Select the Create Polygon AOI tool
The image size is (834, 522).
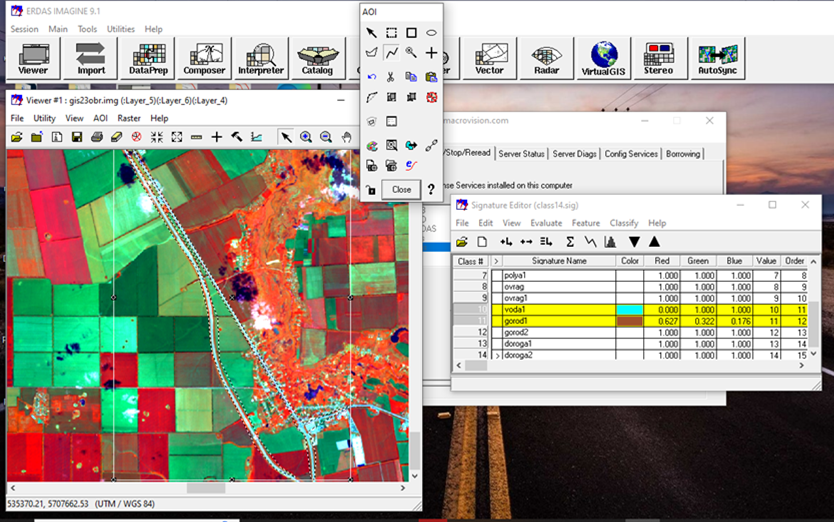tap(371, 53)
